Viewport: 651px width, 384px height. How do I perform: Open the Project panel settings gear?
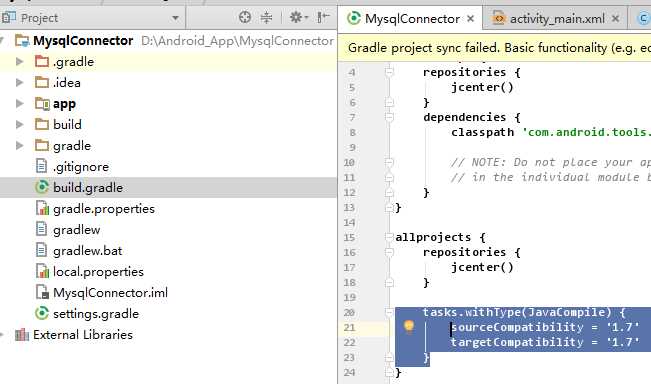click(298, 17)
